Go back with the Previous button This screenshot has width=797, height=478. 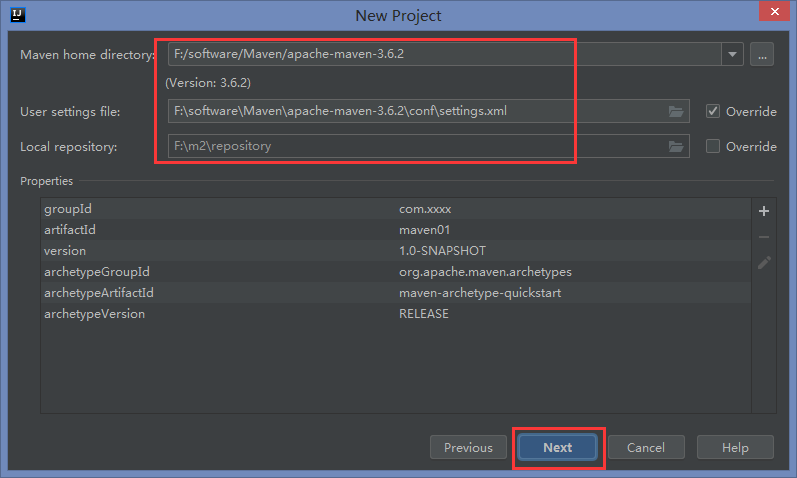468,447
